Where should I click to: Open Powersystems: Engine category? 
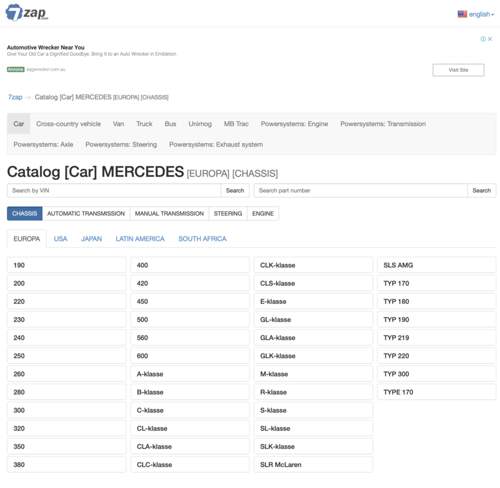click(294, 124)
